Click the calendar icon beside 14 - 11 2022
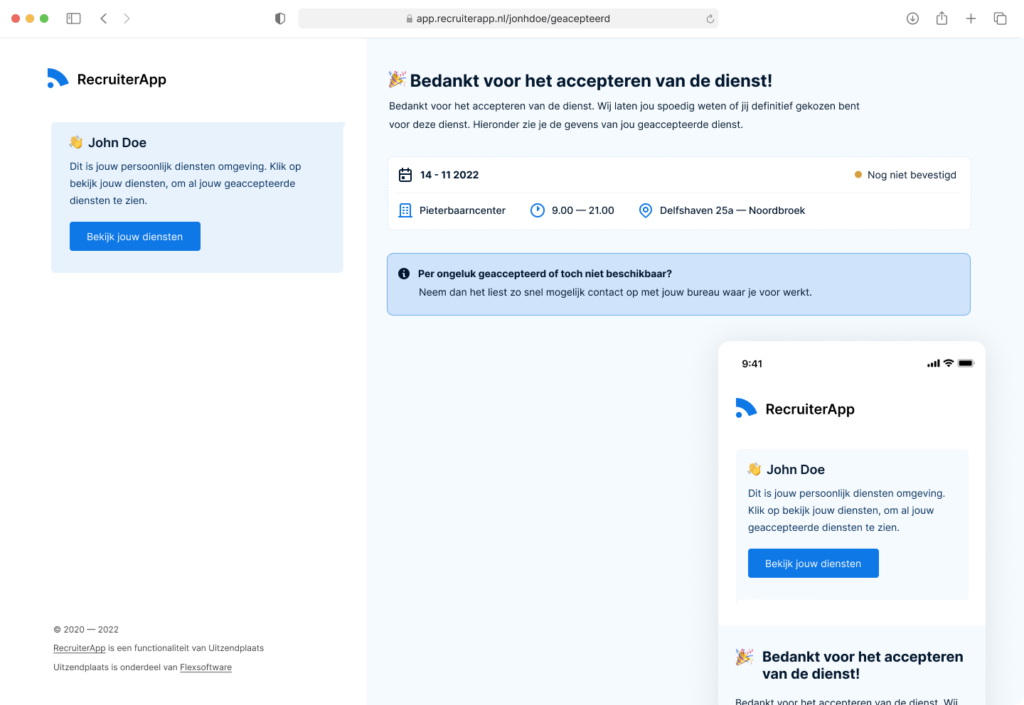The image size is (1024, 705). click(405, 175)
